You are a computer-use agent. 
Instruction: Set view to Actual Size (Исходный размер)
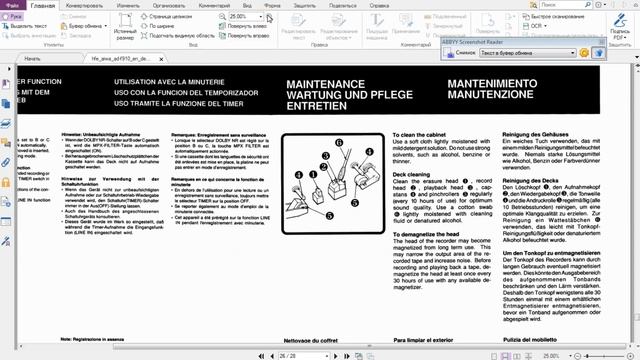coord(125,27)
